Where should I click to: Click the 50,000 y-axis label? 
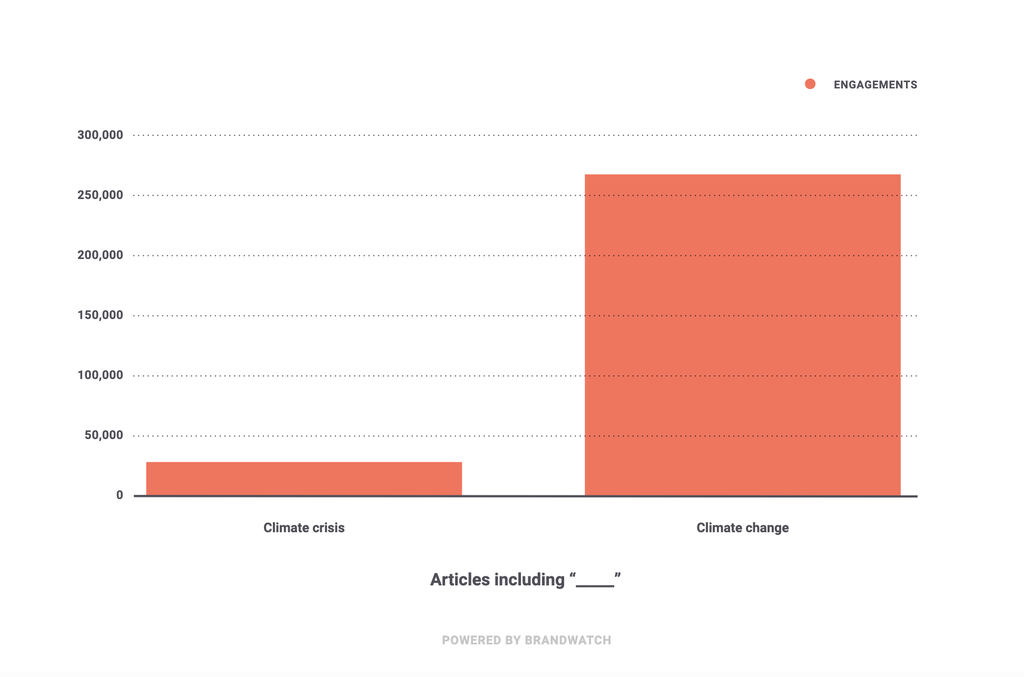coord(104,435)
